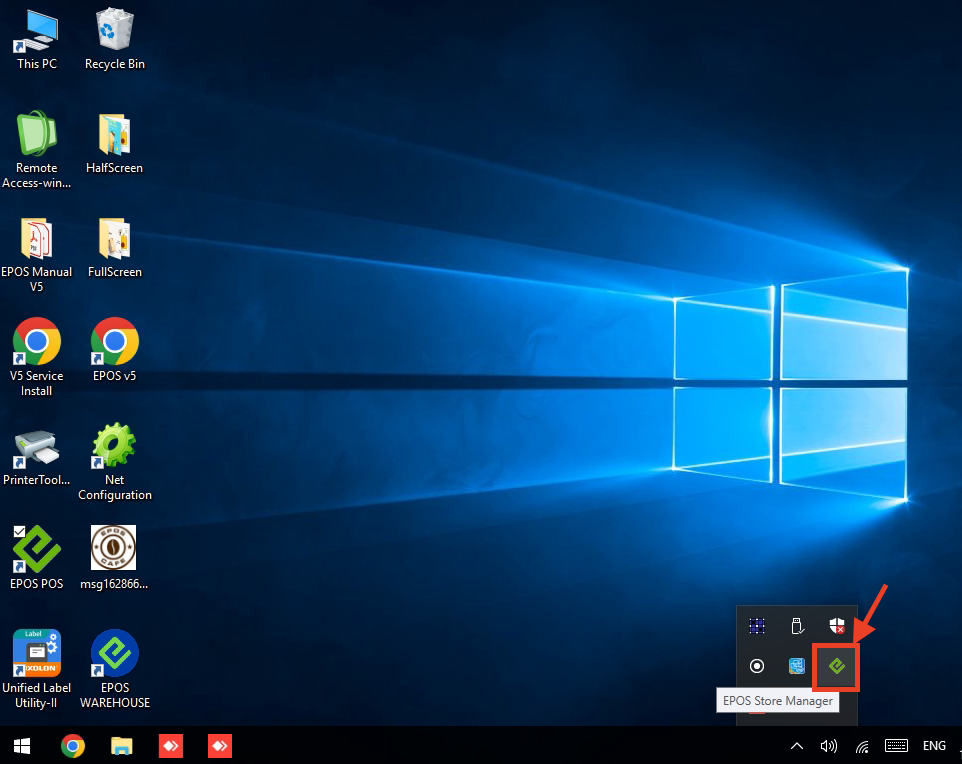Open the Windows Start menu

tap(22, 746)
